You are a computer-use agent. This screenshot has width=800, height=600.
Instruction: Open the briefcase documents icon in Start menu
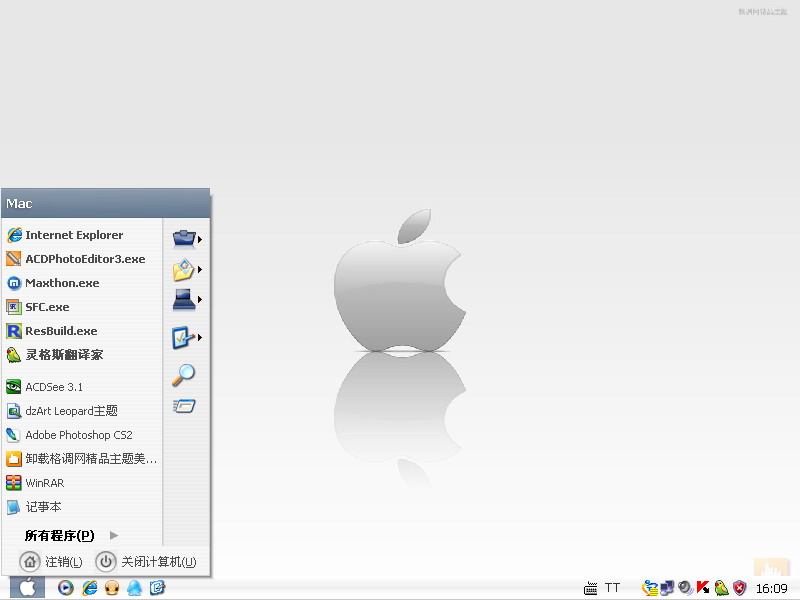click(x=184, y=238)
